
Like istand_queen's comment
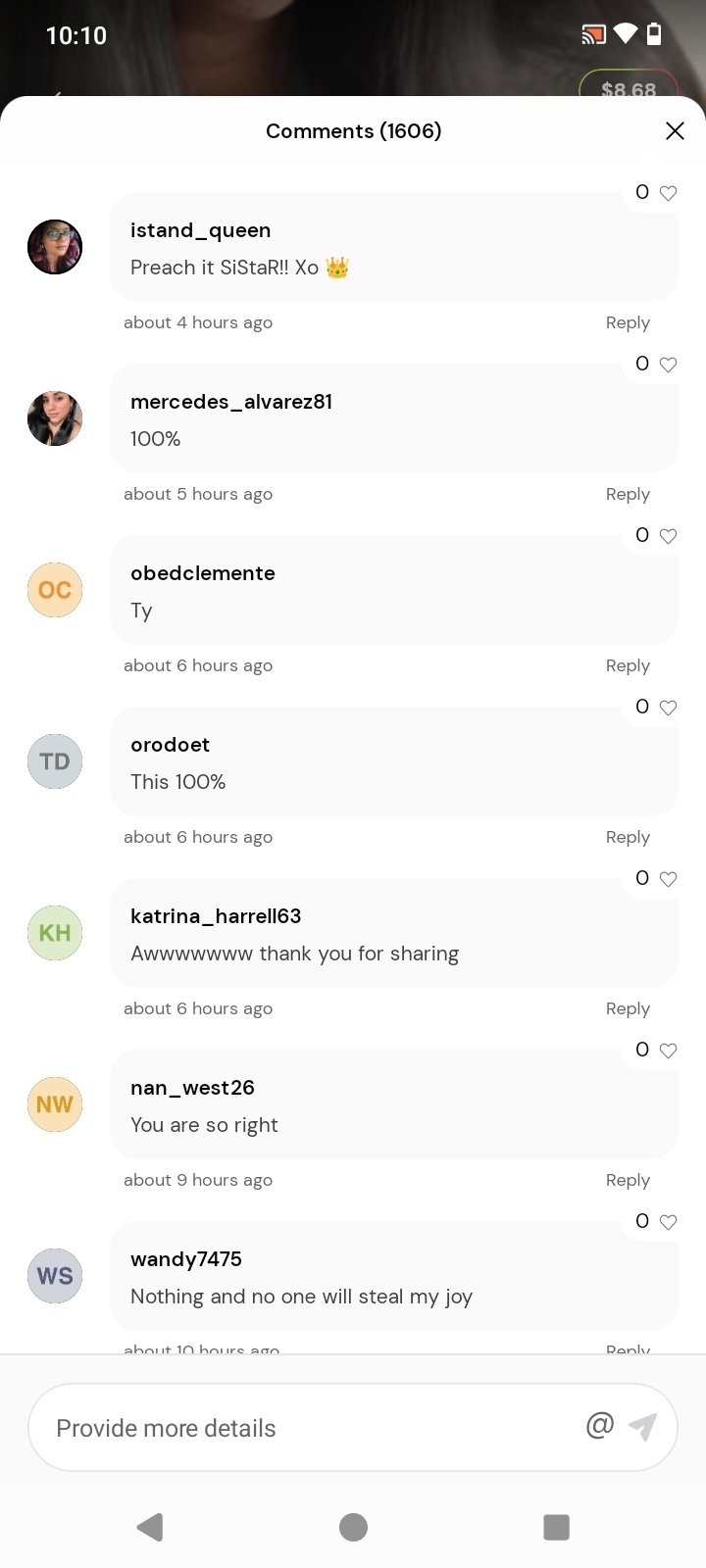pos(668,193)
